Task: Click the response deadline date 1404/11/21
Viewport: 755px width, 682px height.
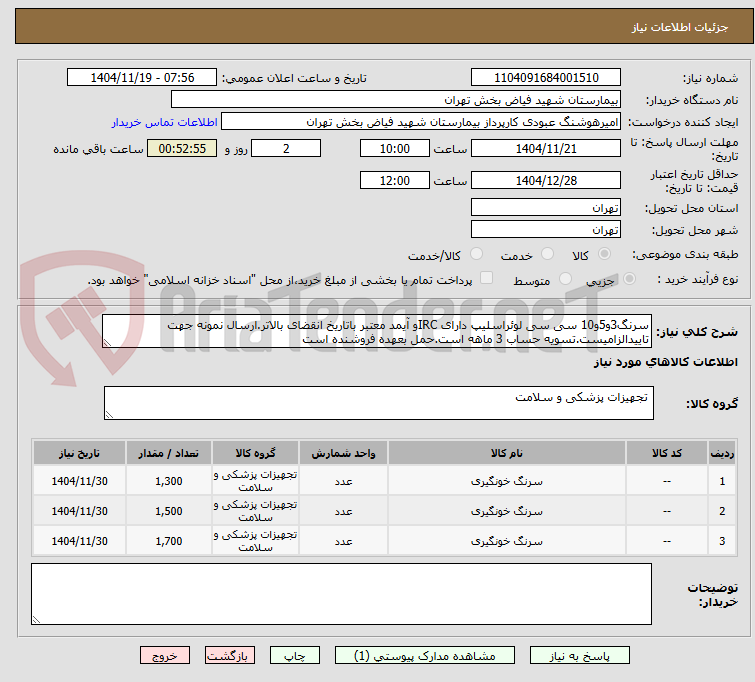Action: (x=546, y=148)
